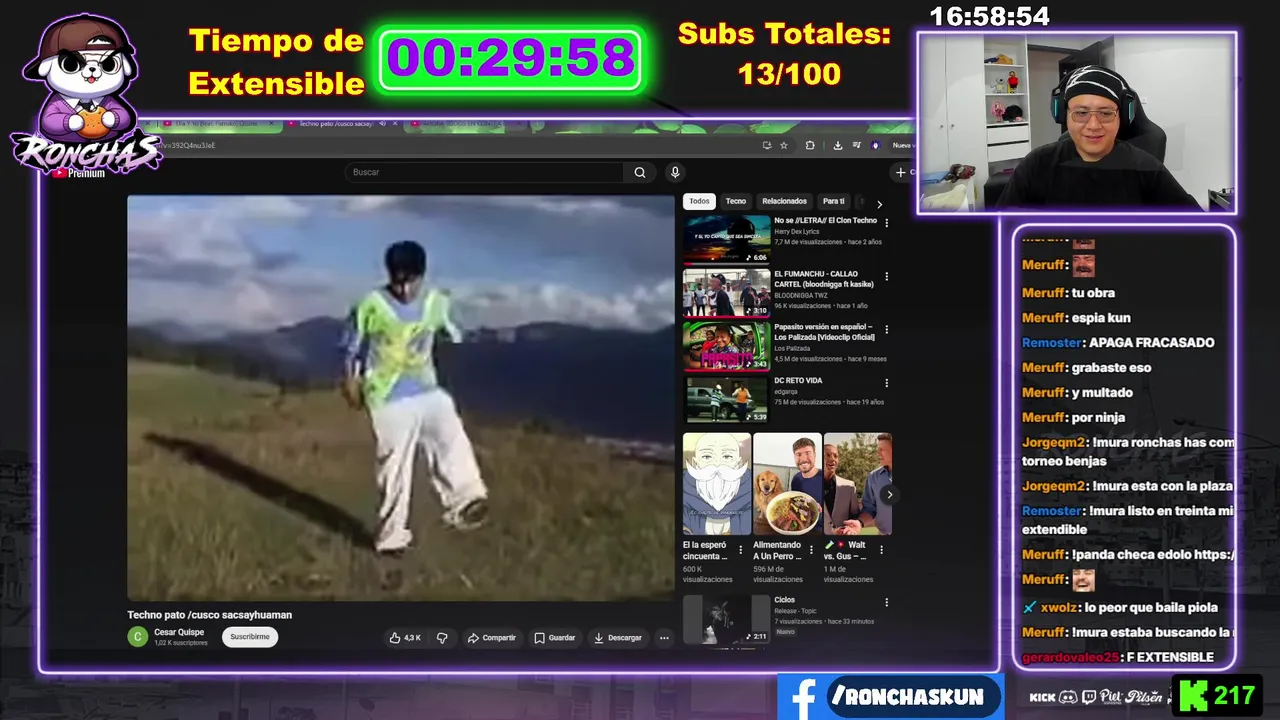
Task: Close the Techno pato browser tab
Action: (396, 124)
